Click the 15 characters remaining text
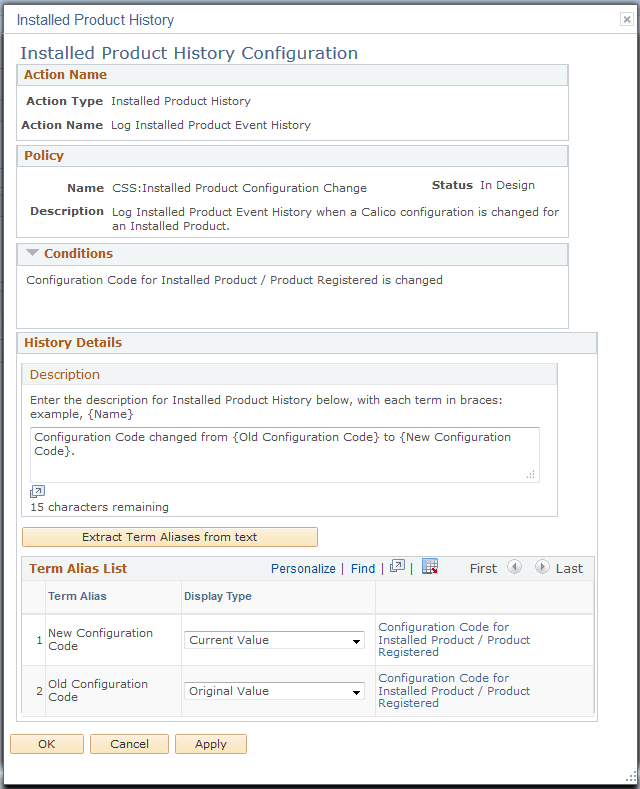 point(99,507)
